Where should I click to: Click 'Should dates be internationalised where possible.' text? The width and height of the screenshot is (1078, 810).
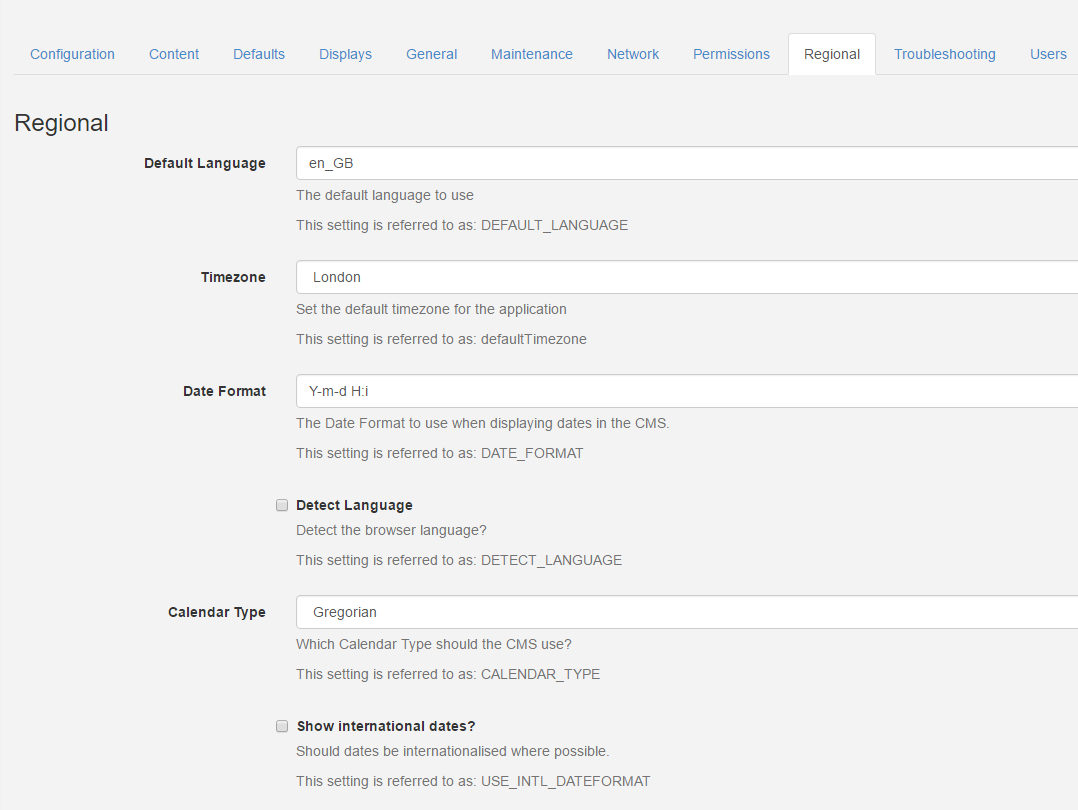coord(452,752)
